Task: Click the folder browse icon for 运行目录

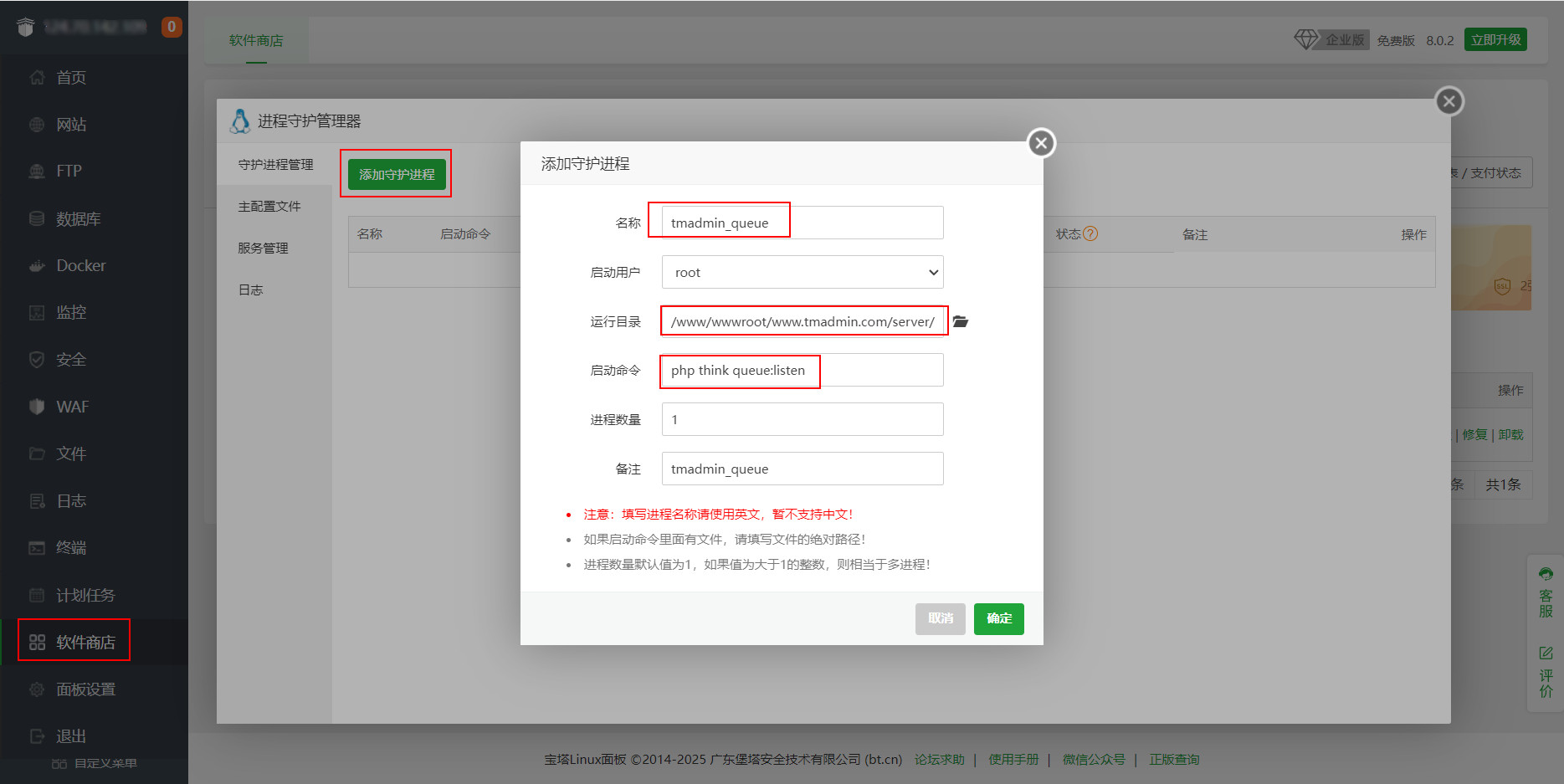Action: [x=960, y=321]
